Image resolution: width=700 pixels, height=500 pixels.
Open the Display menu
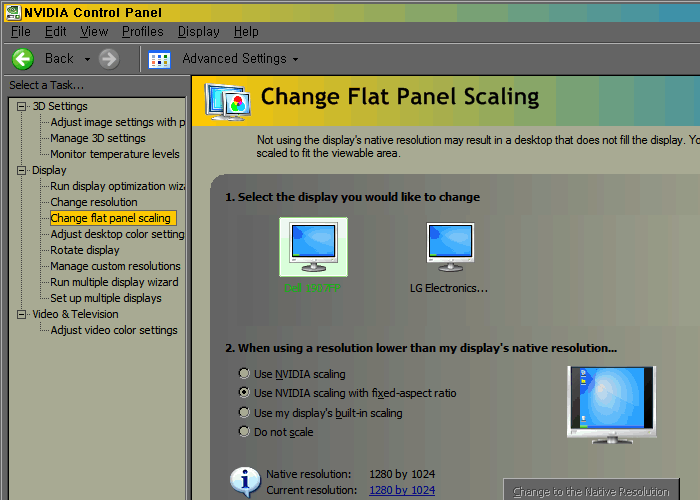[x=198, y=32]
